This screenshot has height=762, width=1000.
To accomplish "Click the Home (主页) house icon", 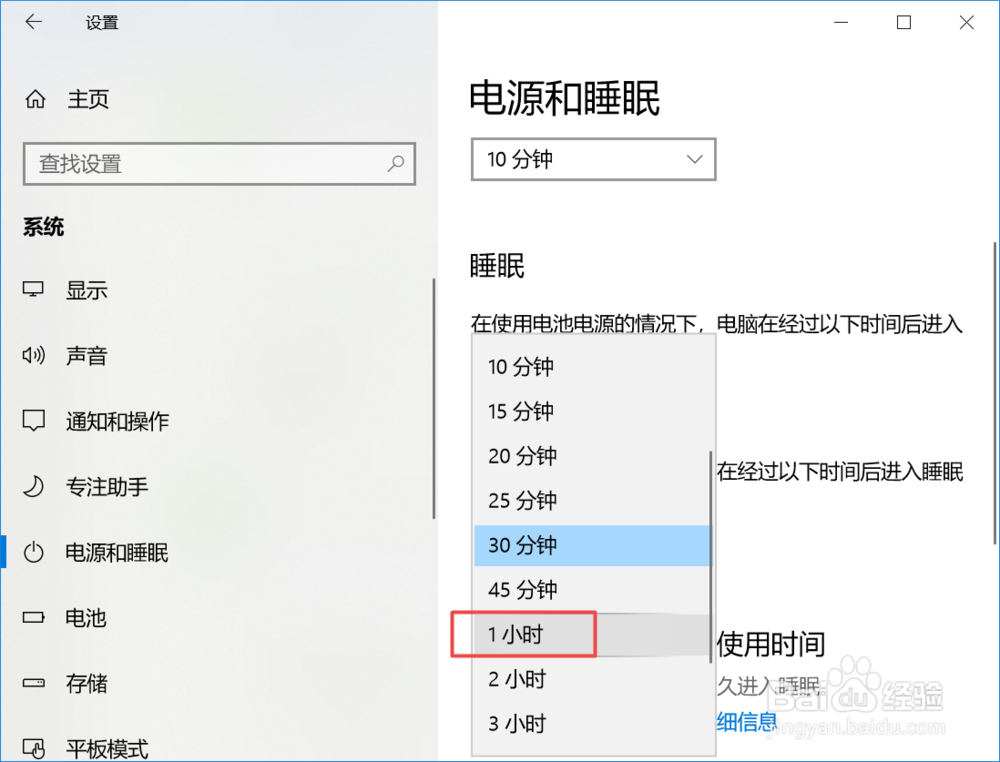I will [x=36, y=99].
